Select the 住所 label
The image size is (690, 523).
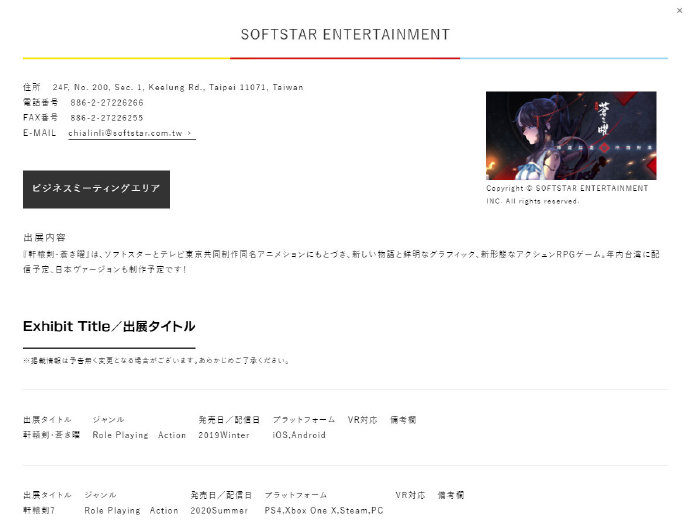(32, 87)
